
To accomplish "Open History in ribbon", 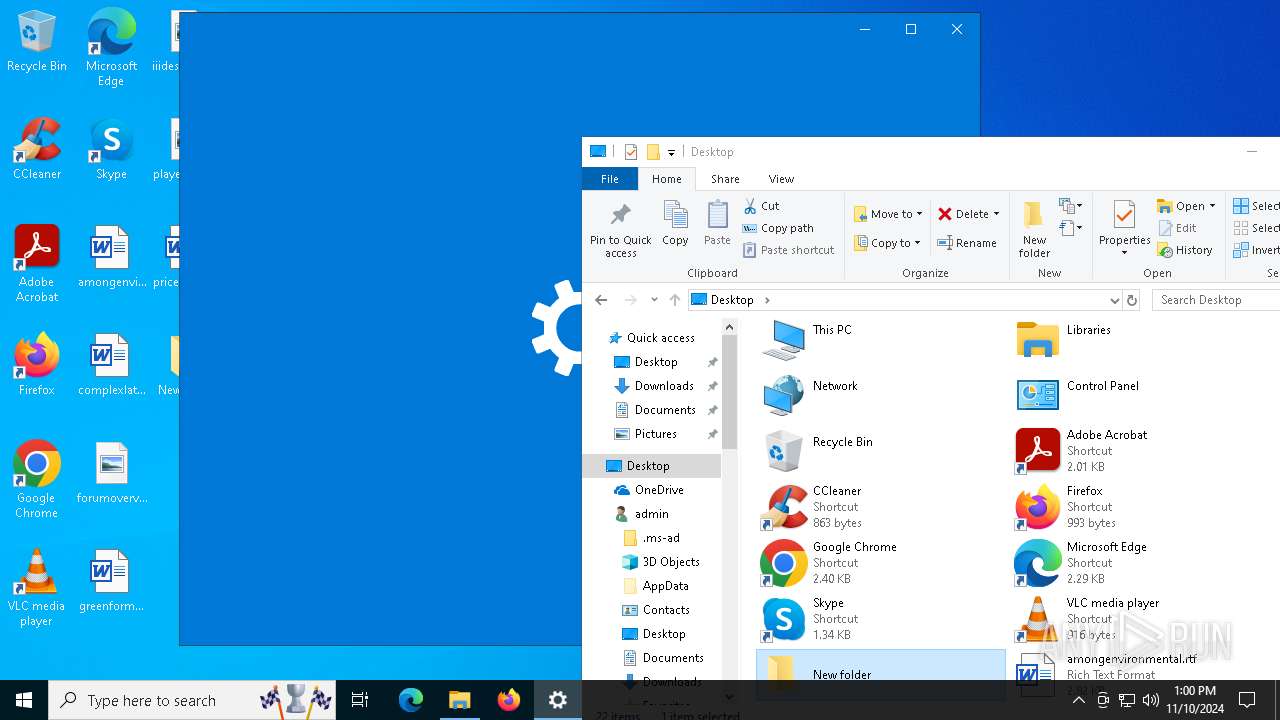I will [x=1185, y=250].
